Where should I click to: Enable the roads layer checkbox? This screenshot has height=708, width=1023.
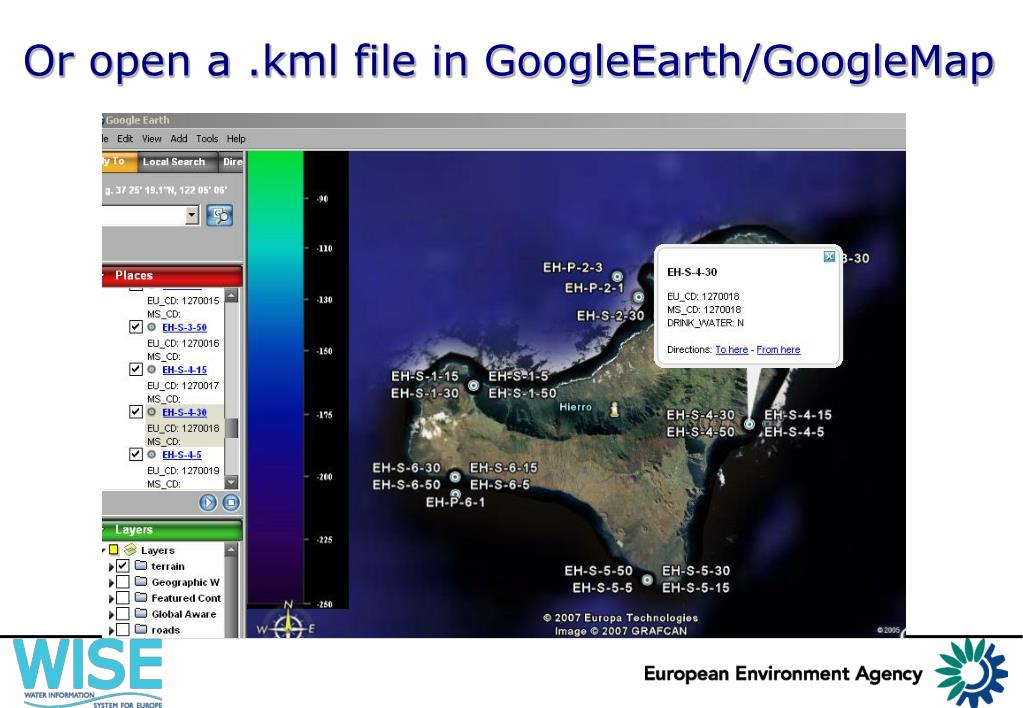click(x=123, y=630)
